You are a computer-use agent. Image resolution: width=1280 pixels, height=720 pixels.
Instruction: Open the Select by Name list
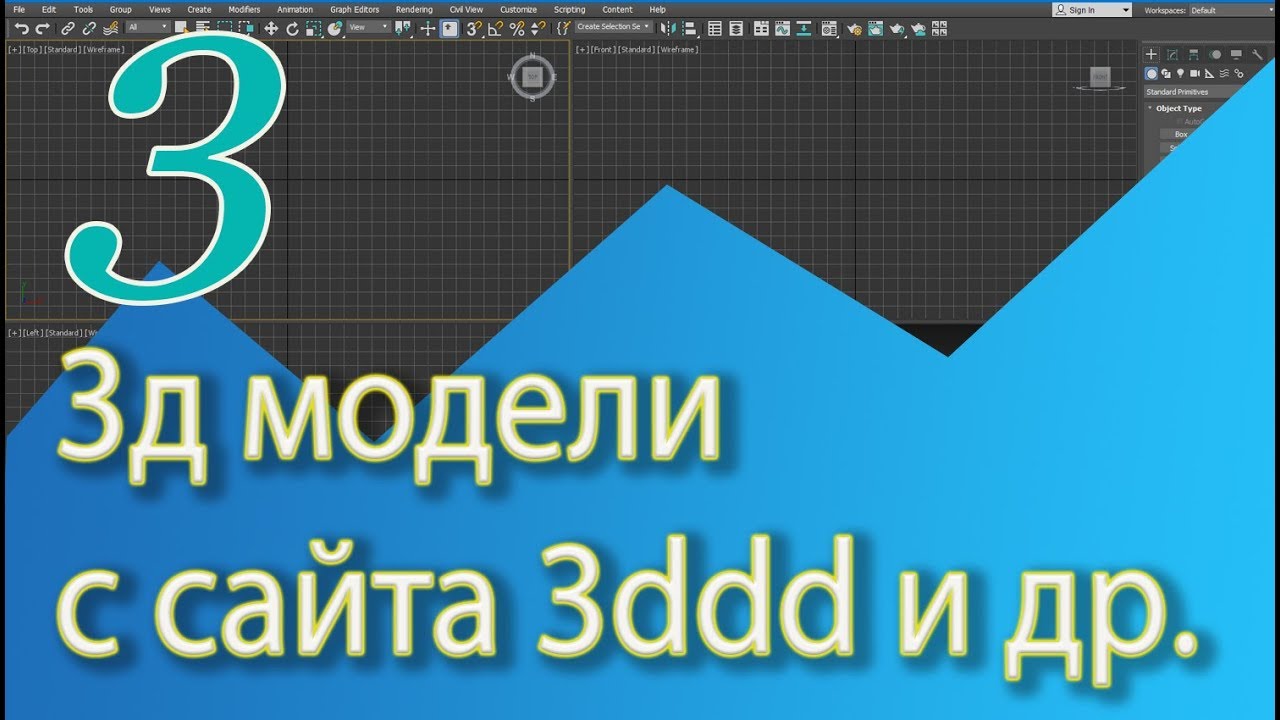click(202, 28)
